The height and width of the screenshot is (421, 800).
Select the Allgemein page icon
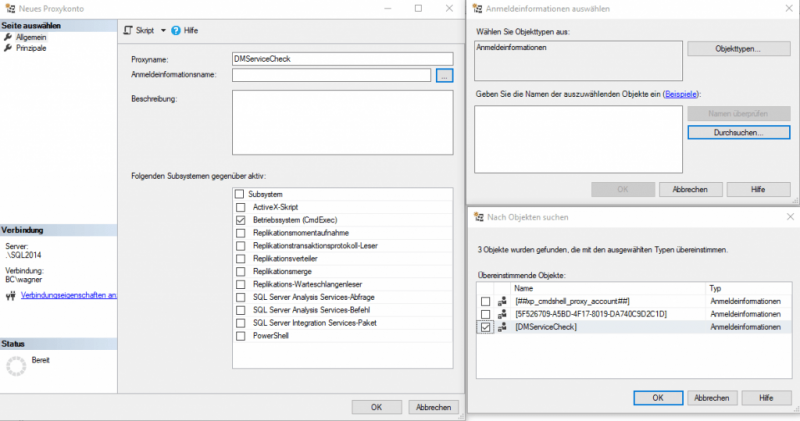pyautogui.click(x=8, y=37)
